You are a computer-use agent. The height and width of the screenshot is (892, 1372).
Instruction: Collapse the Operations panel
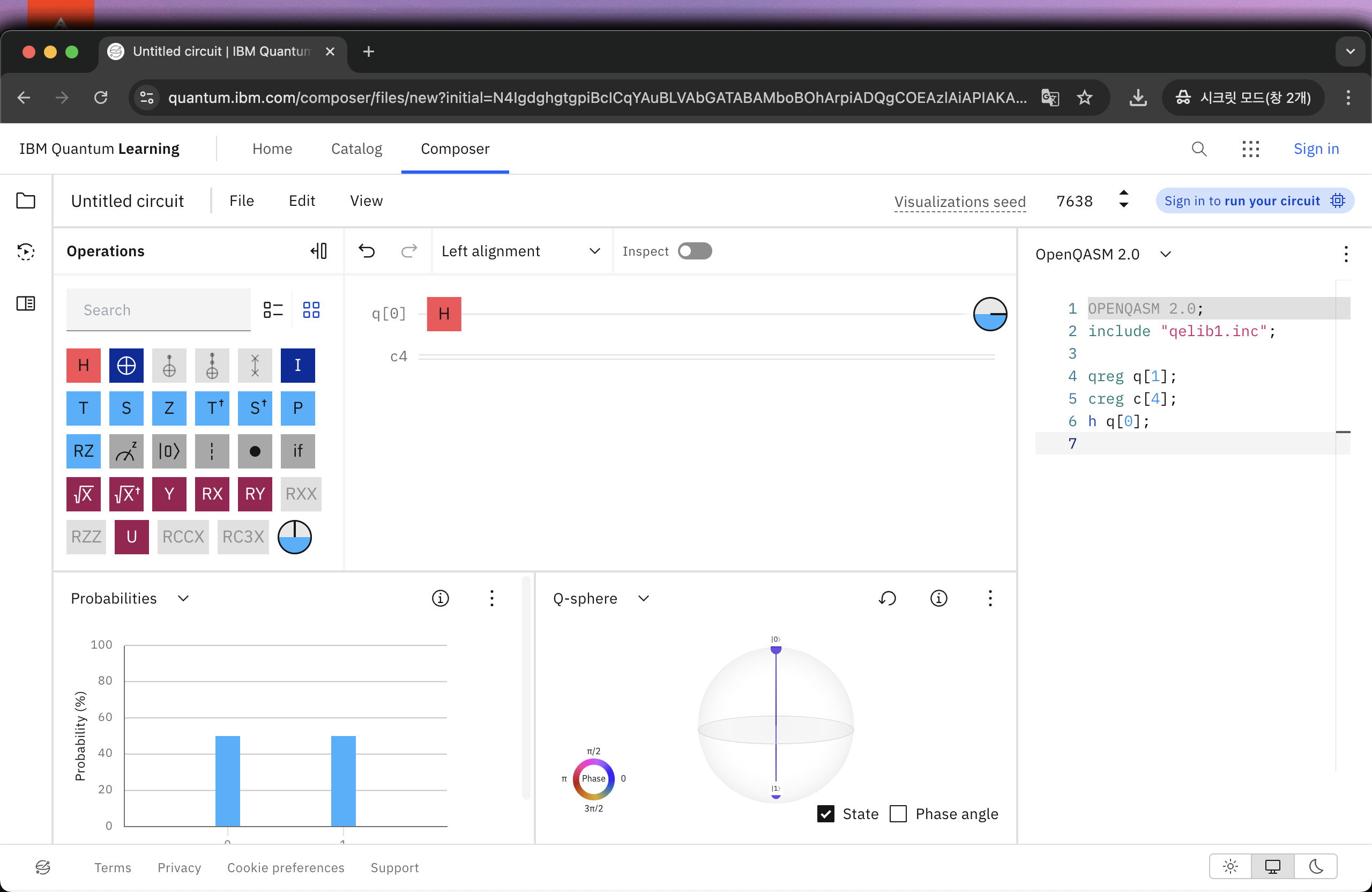319,251
